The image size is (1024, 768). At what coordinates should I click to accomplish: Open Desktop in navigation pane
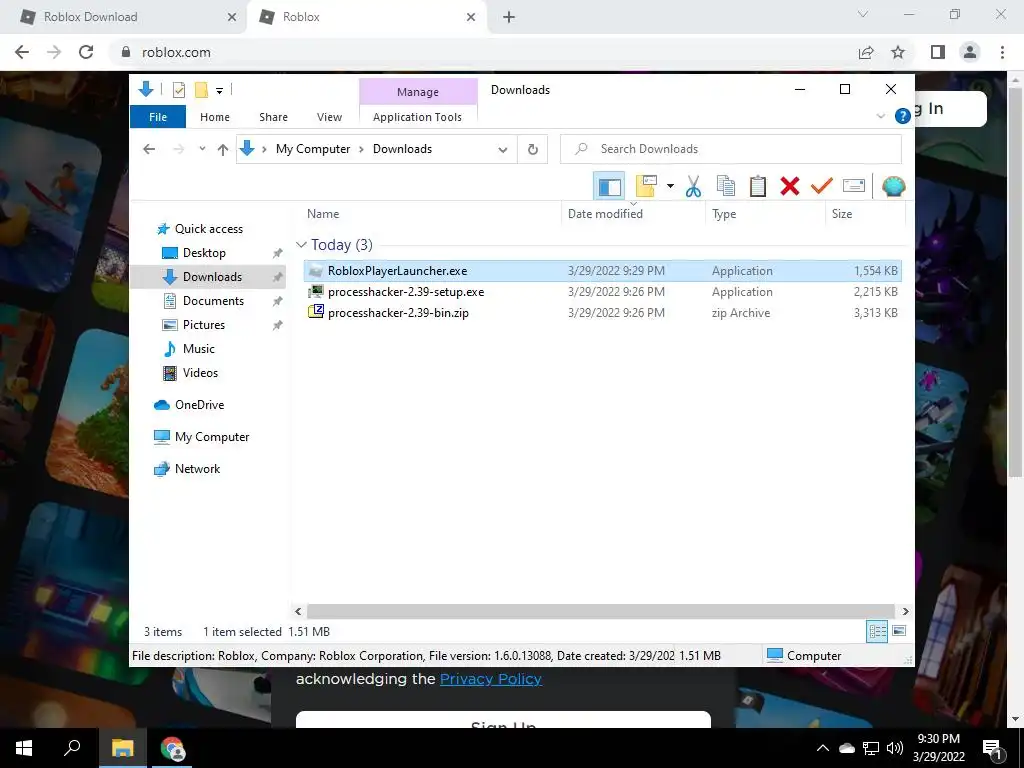[x=204, y=253]
